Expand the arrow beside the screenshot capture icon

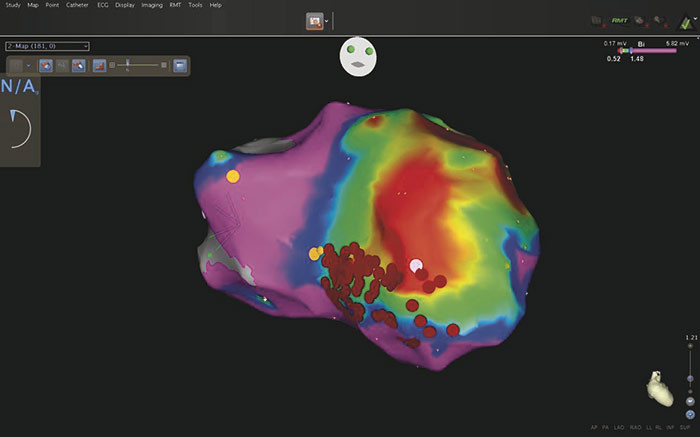[328, 20]
